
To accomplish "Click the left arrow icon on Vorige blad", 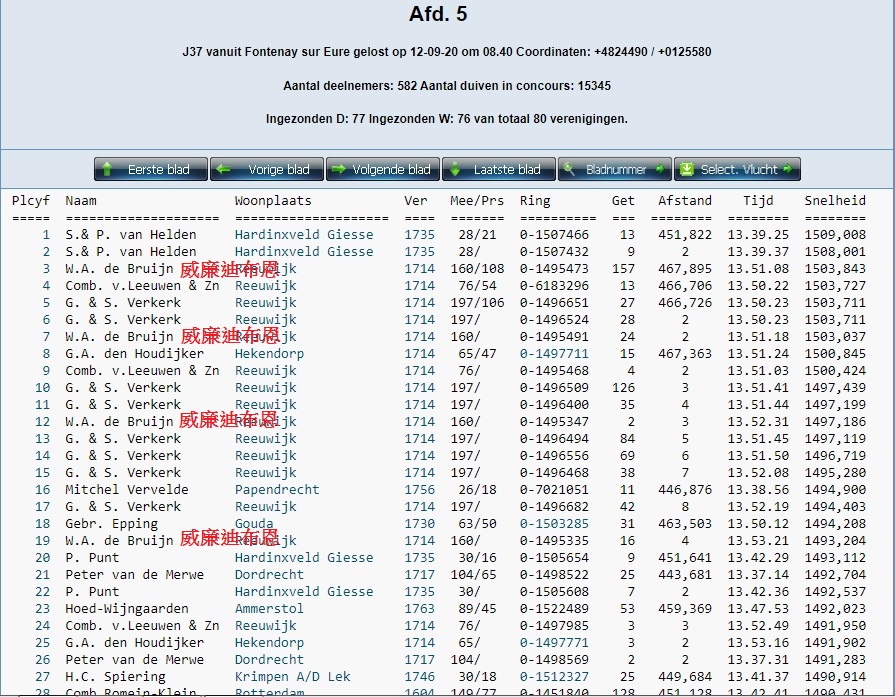I will pyautogui.click(x=223, y=170).
